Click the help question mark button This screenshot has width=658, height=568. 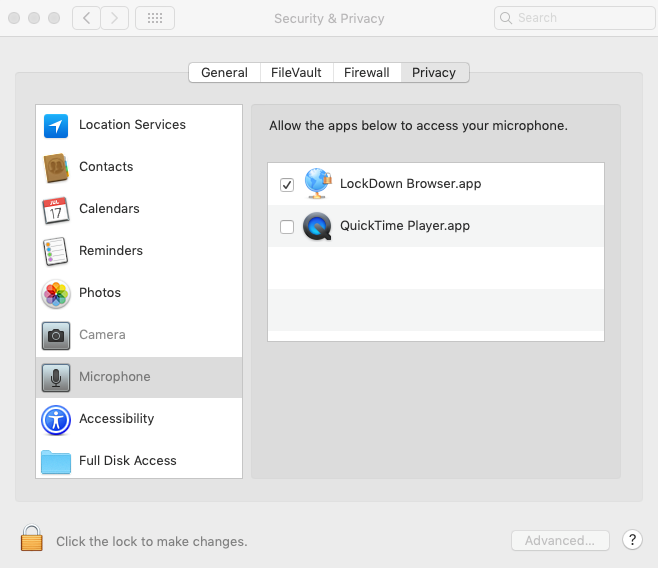(632, 540)
